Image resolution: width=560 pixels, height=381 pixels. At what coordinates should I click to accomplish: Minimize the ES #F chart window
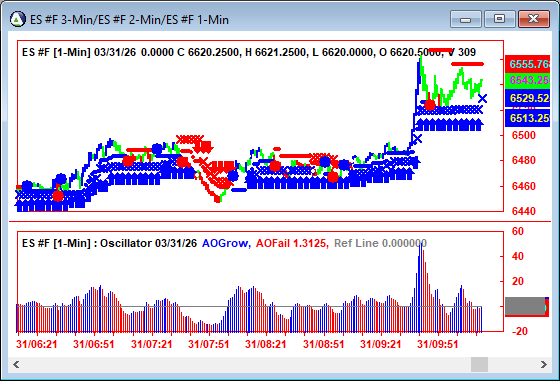click(x=465, y=19)
